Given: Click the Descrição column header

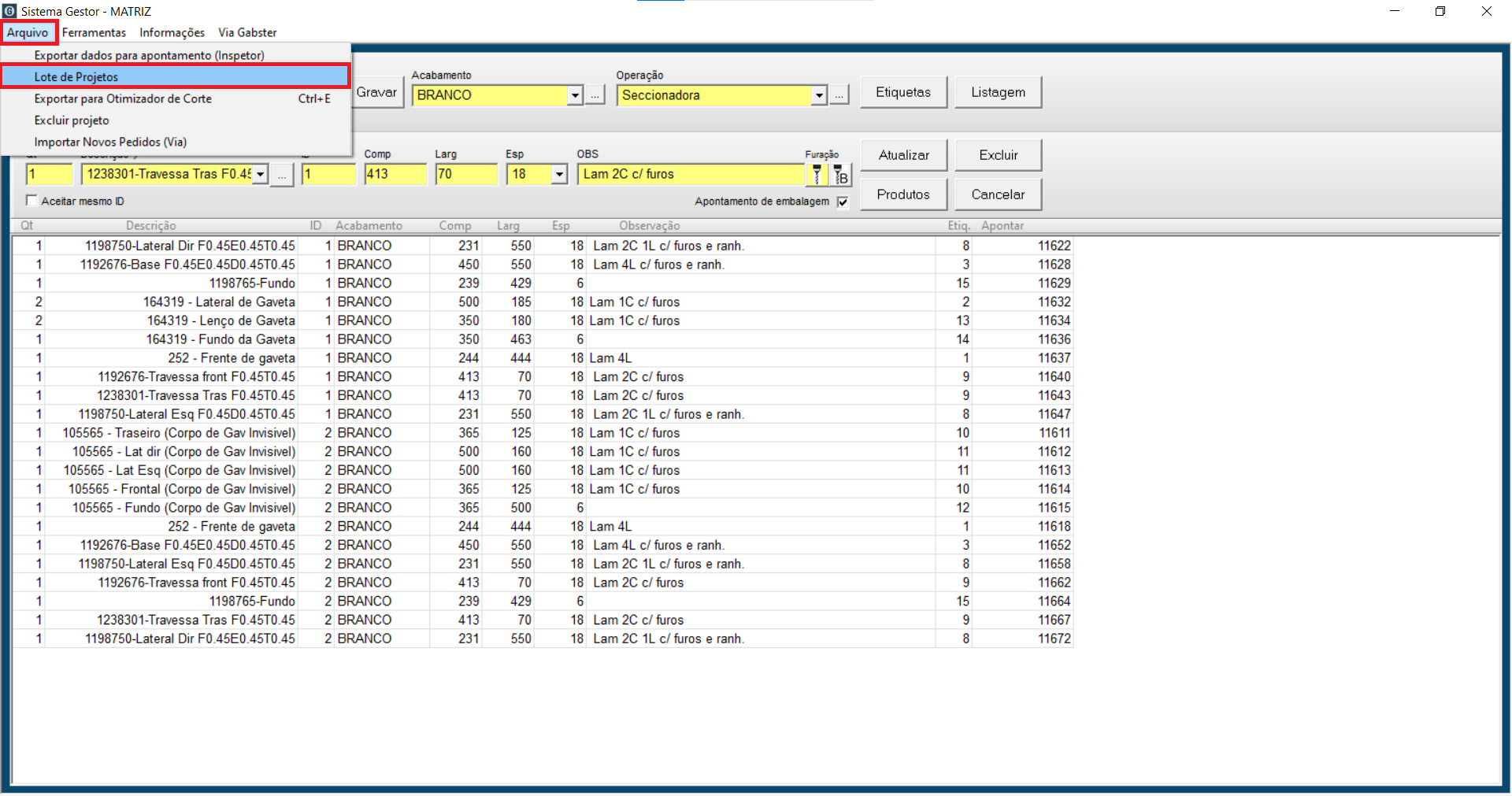Looking at the screenshot, I should [x=151, y=226].
